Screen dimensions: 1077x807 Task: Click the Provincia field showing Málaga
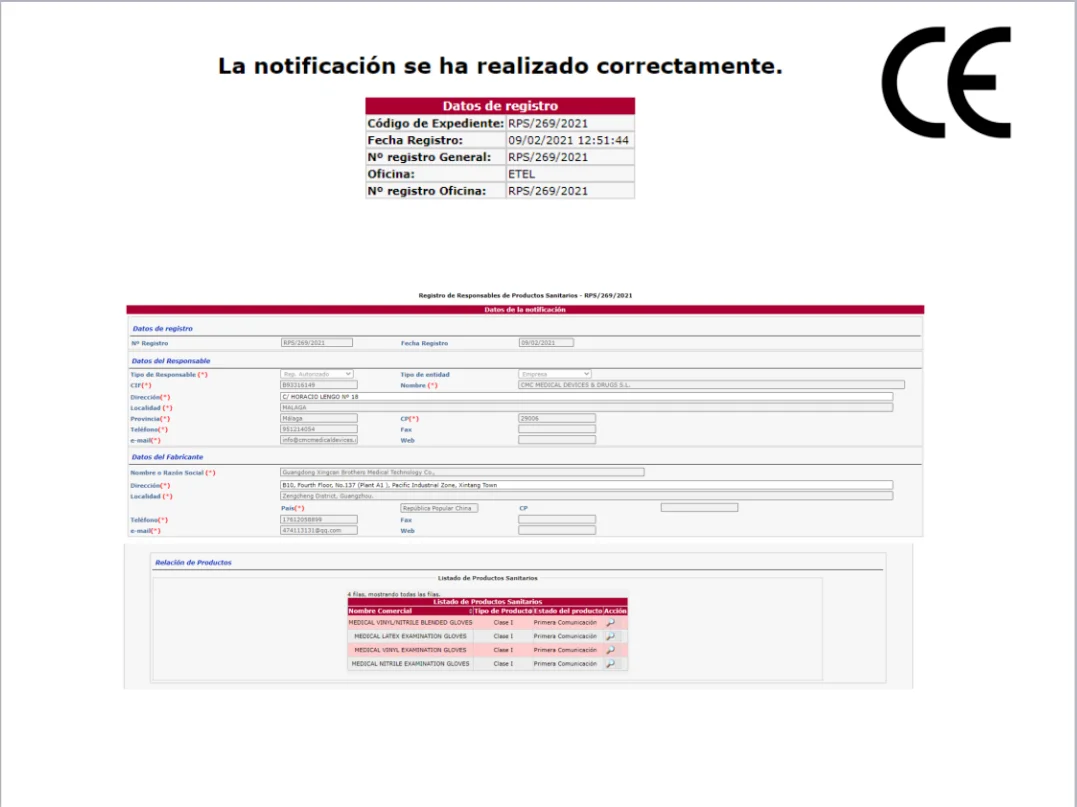pyautogui.click(x=318, y=418)
